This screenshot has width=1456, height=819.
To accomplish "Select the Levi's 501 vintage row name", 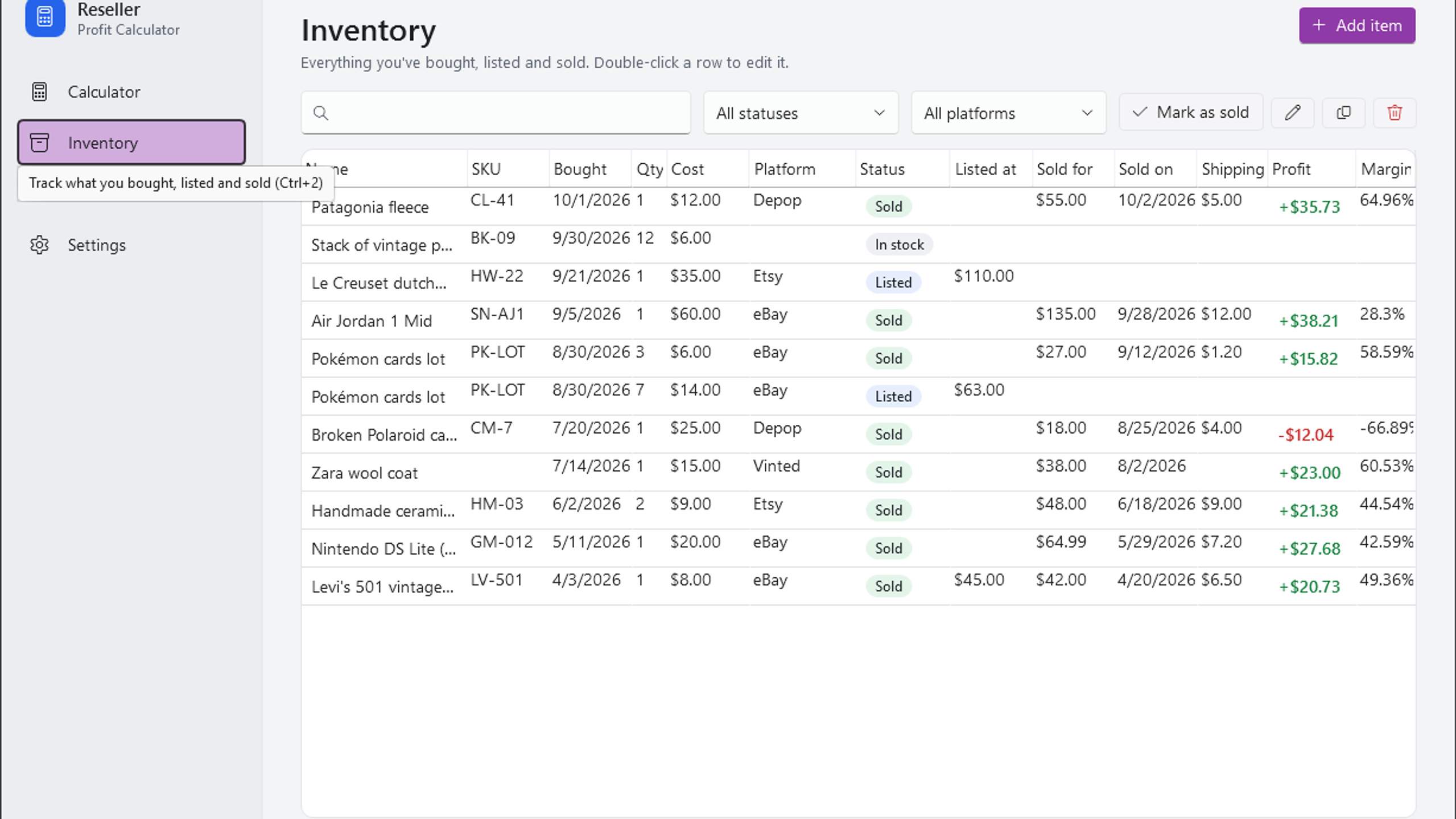I will click(x=382, y=586).
